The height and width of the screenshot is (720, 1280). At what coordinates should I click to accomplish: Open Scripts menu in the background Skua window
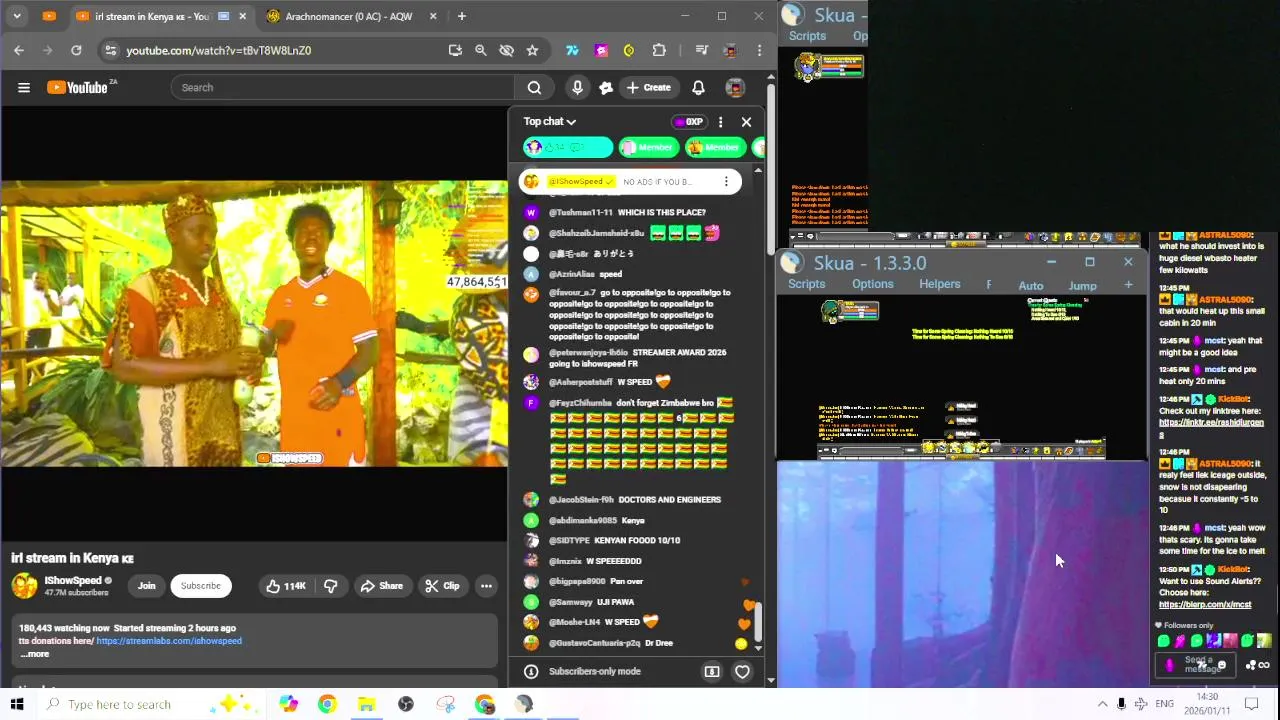point(807,36)
